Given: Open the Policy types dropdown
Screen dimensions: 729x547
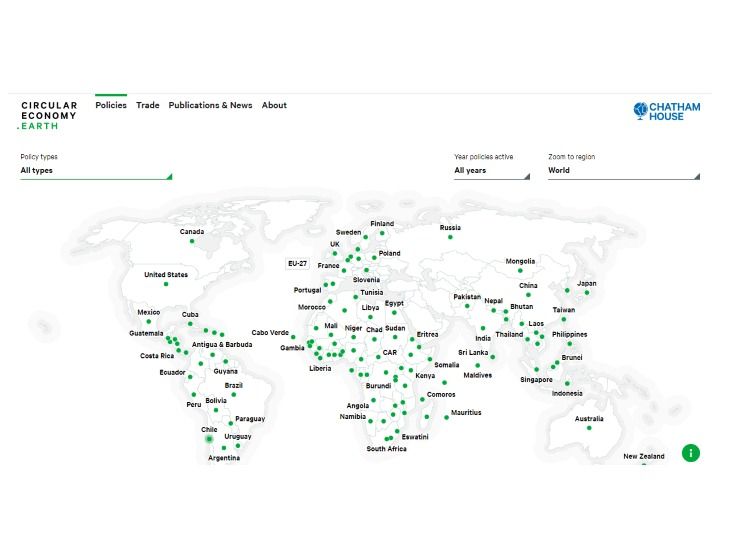Looking at the screenshot, I should tap(96, 171).
